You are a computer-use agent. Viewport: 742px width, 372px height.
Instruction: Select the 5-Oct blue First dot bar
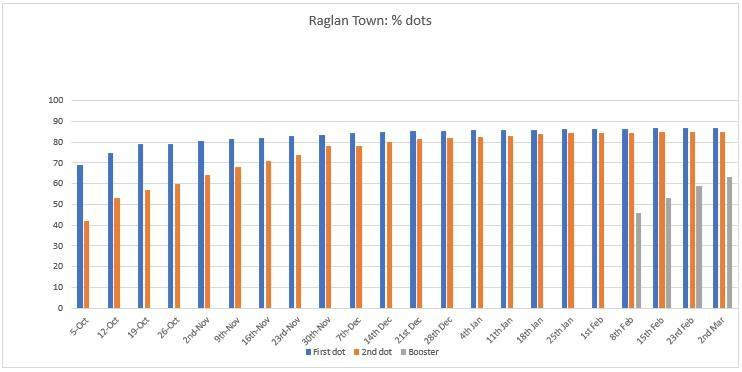click(x=80, y=237)
